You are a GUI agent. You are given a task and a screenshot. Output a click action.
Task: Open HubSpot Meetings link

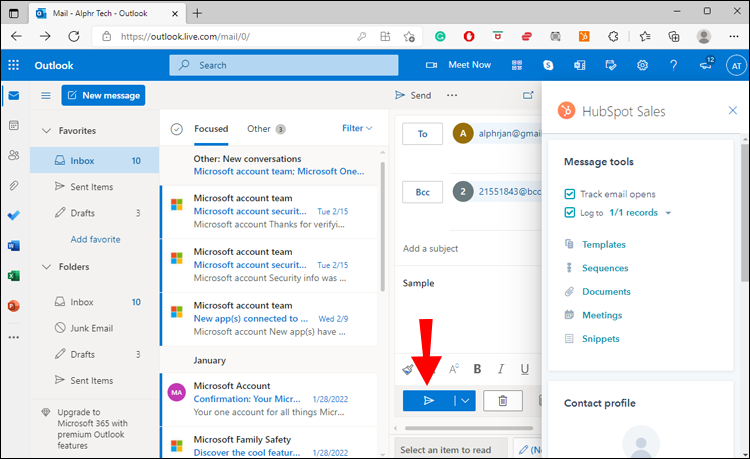[602, 315]
